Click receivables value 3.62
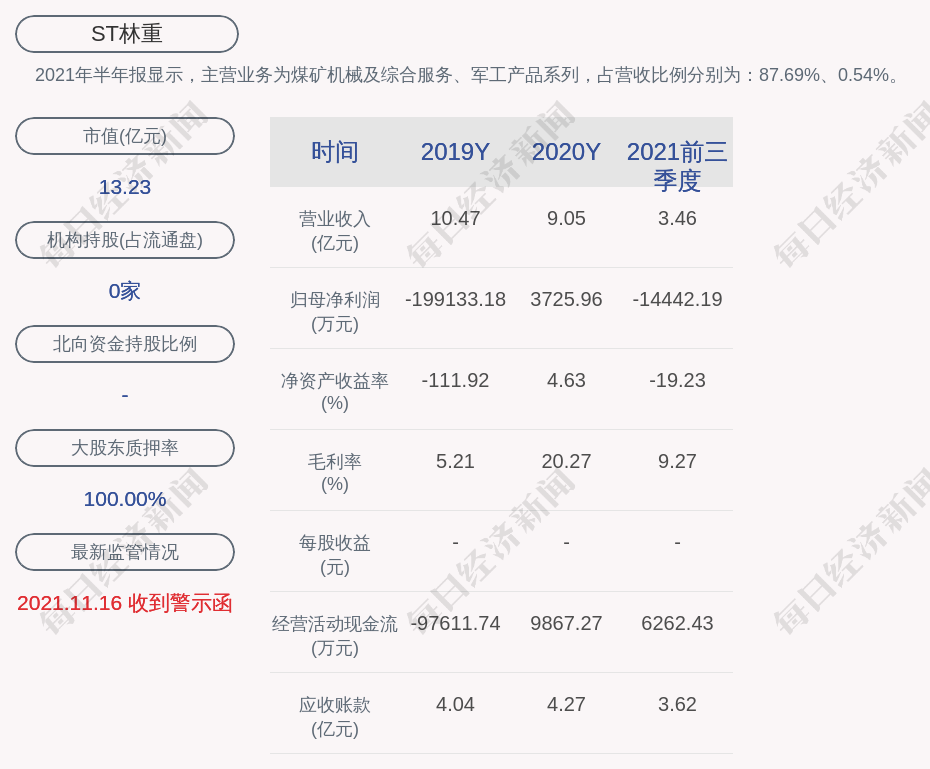Viewport: 930px width, 769px height. [677, 704]
